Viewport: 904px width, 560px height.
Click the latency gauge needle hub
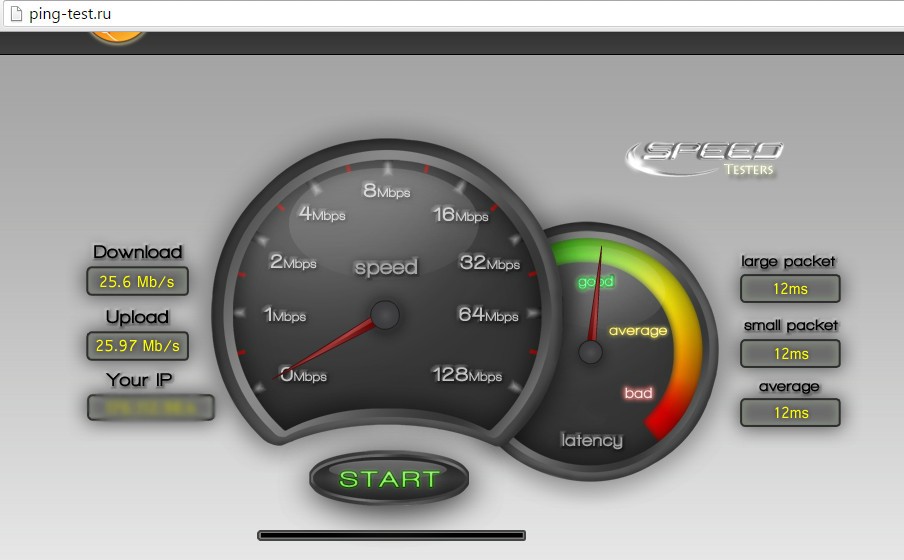[591, 352]
